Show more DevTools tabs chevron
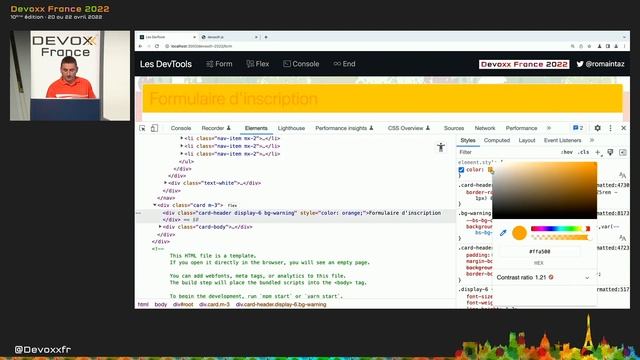 (x=549, y=128)
